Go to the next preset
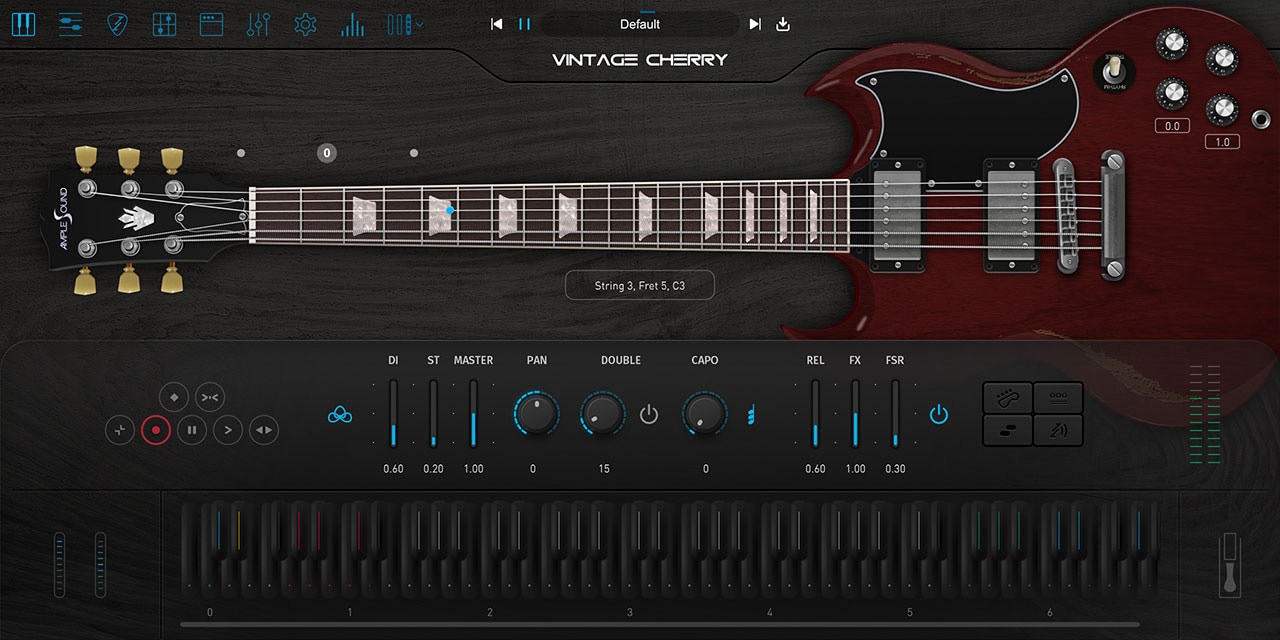This screenshot has width=1280, height=640. [x=755, y=24]
